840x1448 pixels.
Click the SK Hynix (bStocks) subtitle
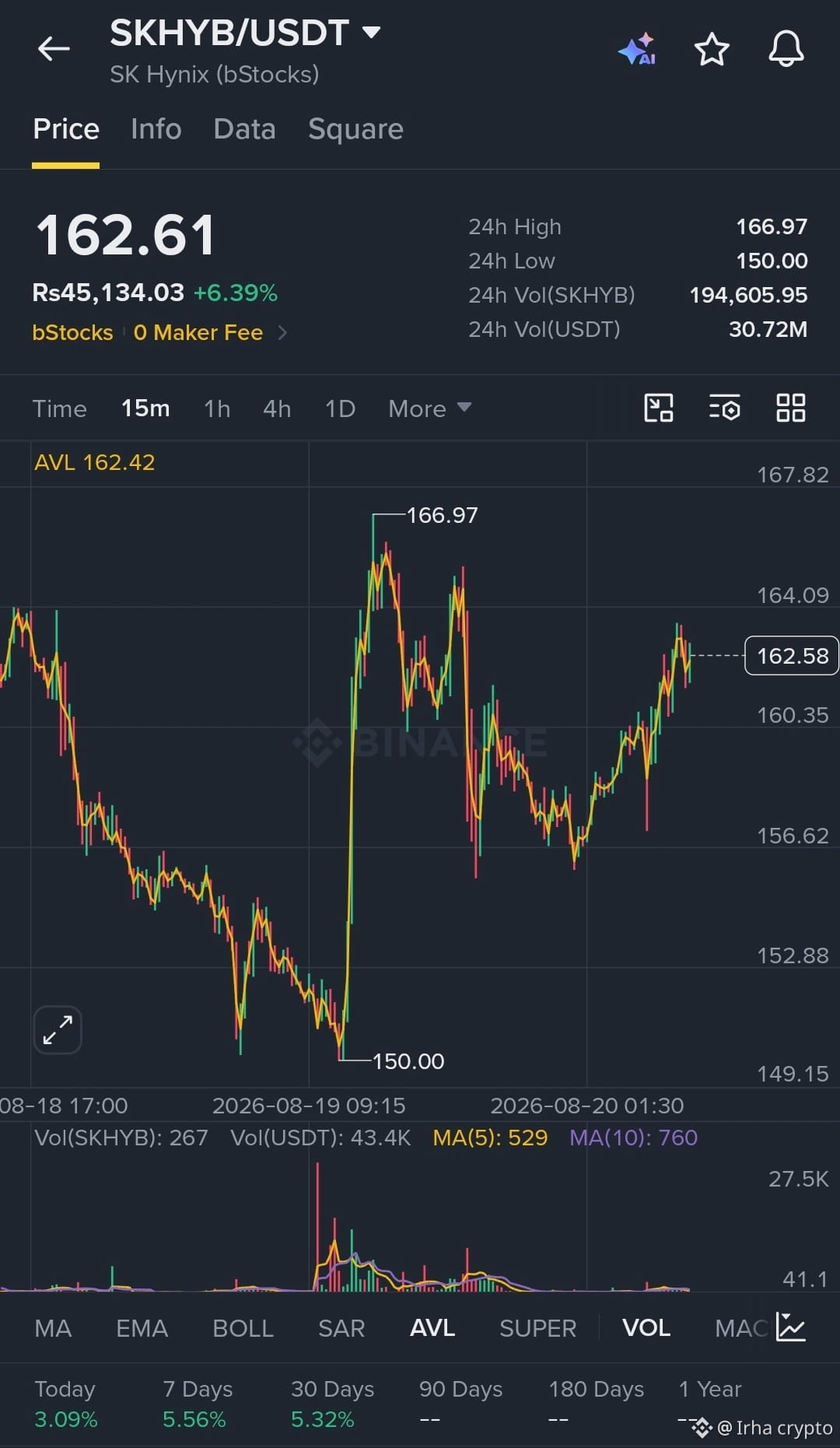click(x=214, y=75)
